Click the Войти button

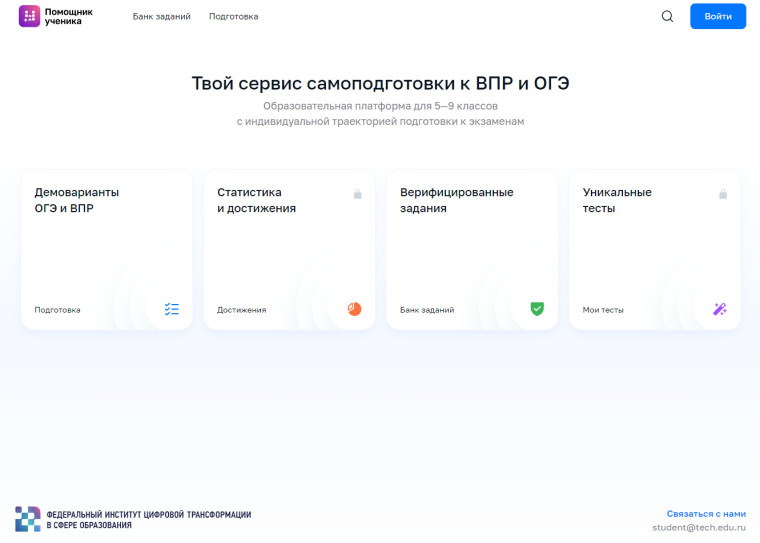coord(718,16)
